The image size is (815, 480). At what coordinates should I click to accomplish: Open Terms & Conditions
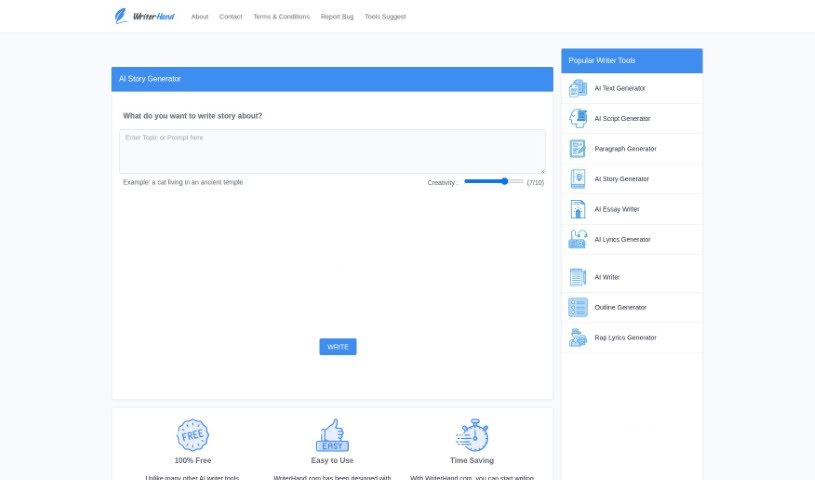[281, 17]
